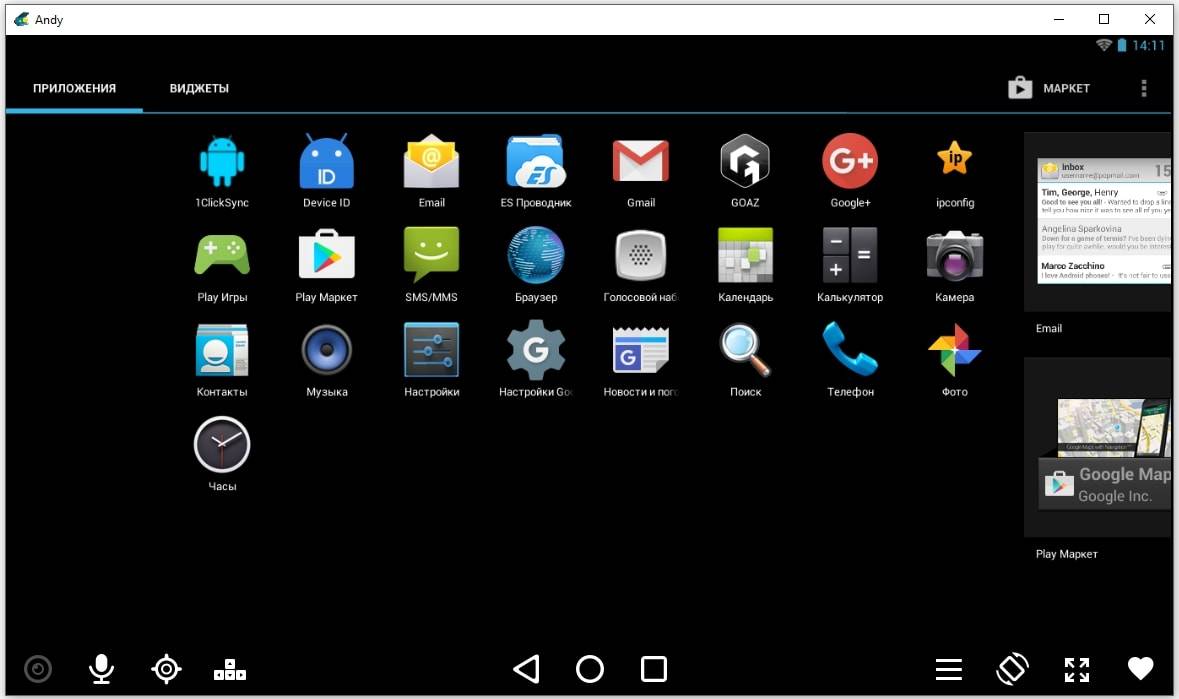Launch the Часы clock app
The height and width of the screenshot is (699, 1179).
(222, 445)
